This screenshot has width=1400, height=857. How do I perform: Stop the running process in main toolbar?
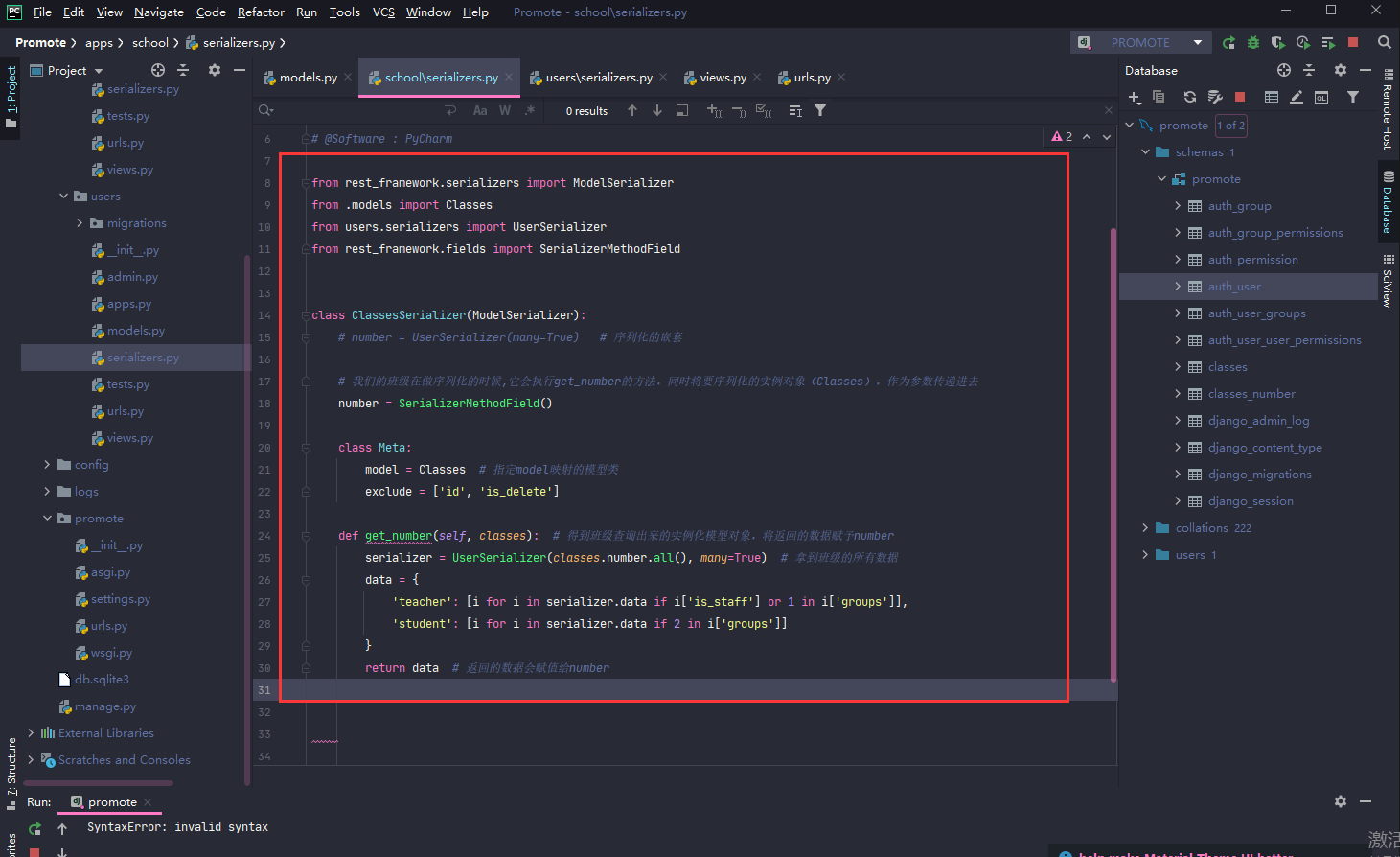(x=1353, y=42)
